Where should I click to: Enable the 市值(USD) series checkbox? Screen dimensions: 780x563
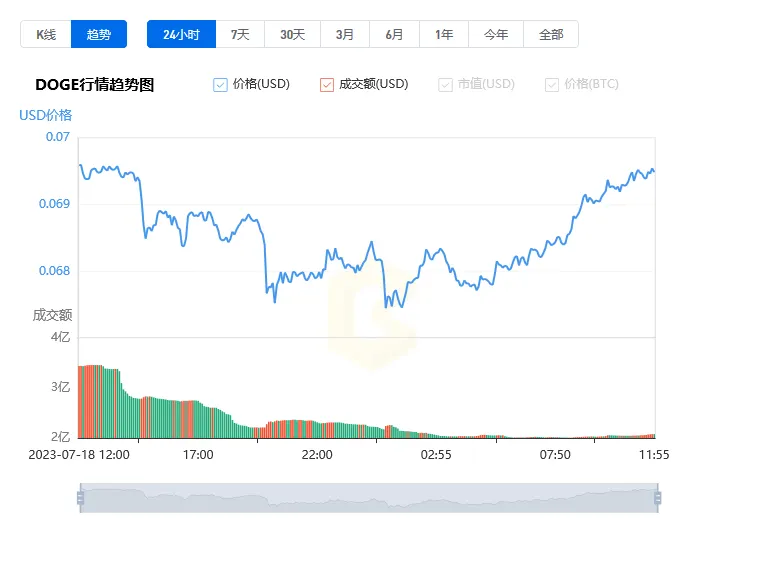click(445, 85)
